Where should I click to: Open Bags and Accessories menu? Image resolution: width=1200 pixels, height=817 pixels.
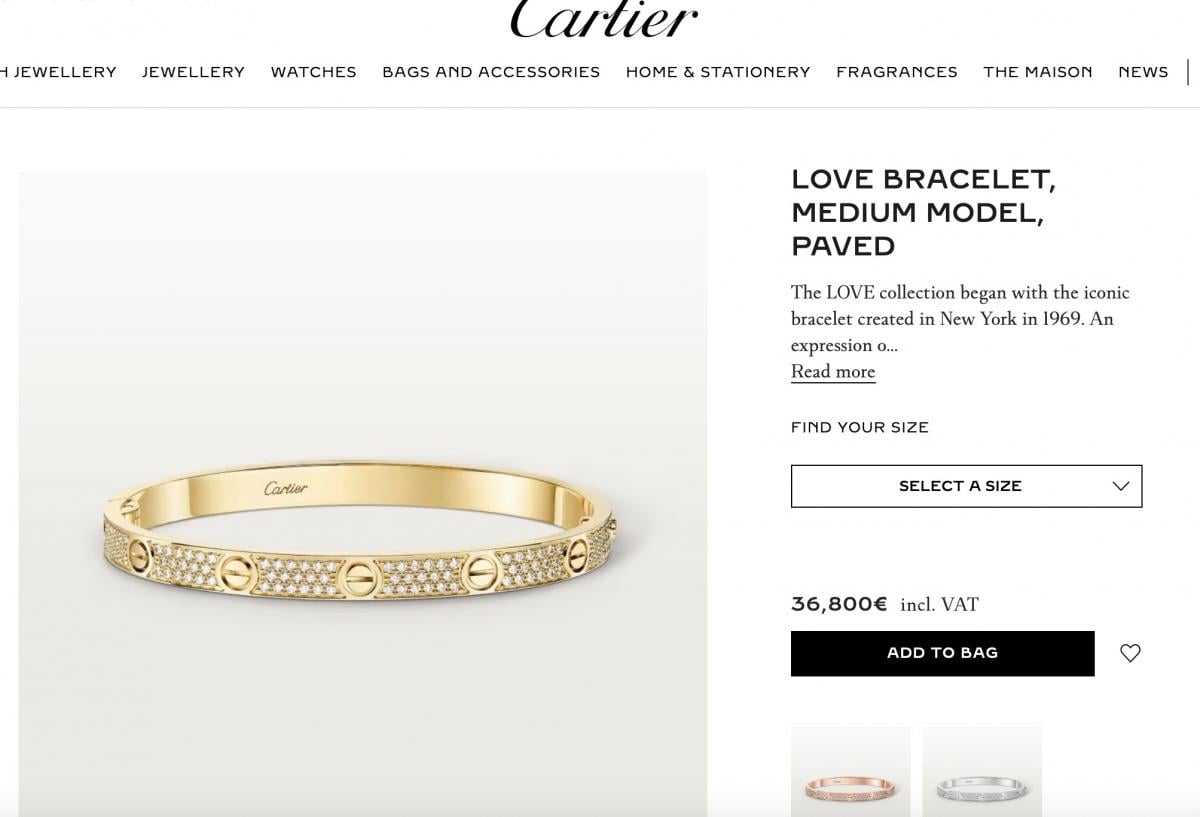pos(491,72)
